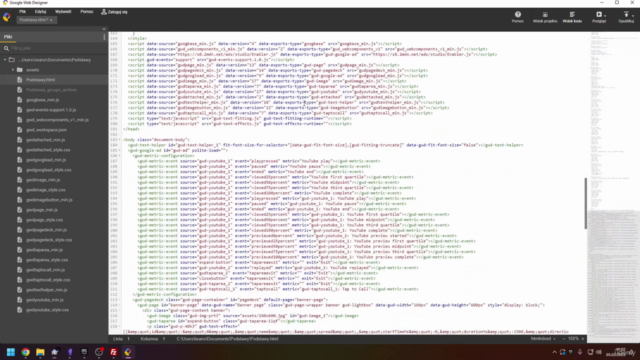This screenshot has height=360, width=640.
Task: Open FileZilla from the taskbar
Action: pos(113,352)
